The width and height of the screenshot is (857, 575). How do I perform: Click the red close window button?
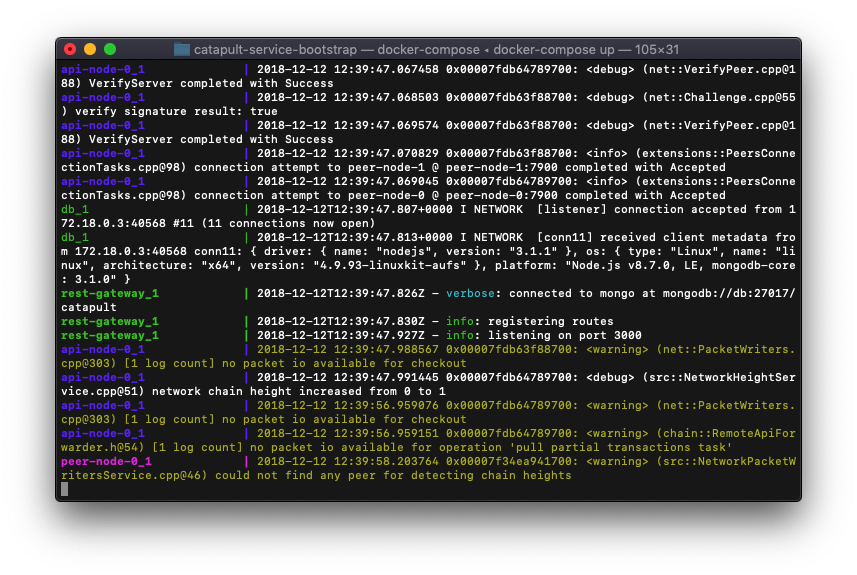pos(70,49)
